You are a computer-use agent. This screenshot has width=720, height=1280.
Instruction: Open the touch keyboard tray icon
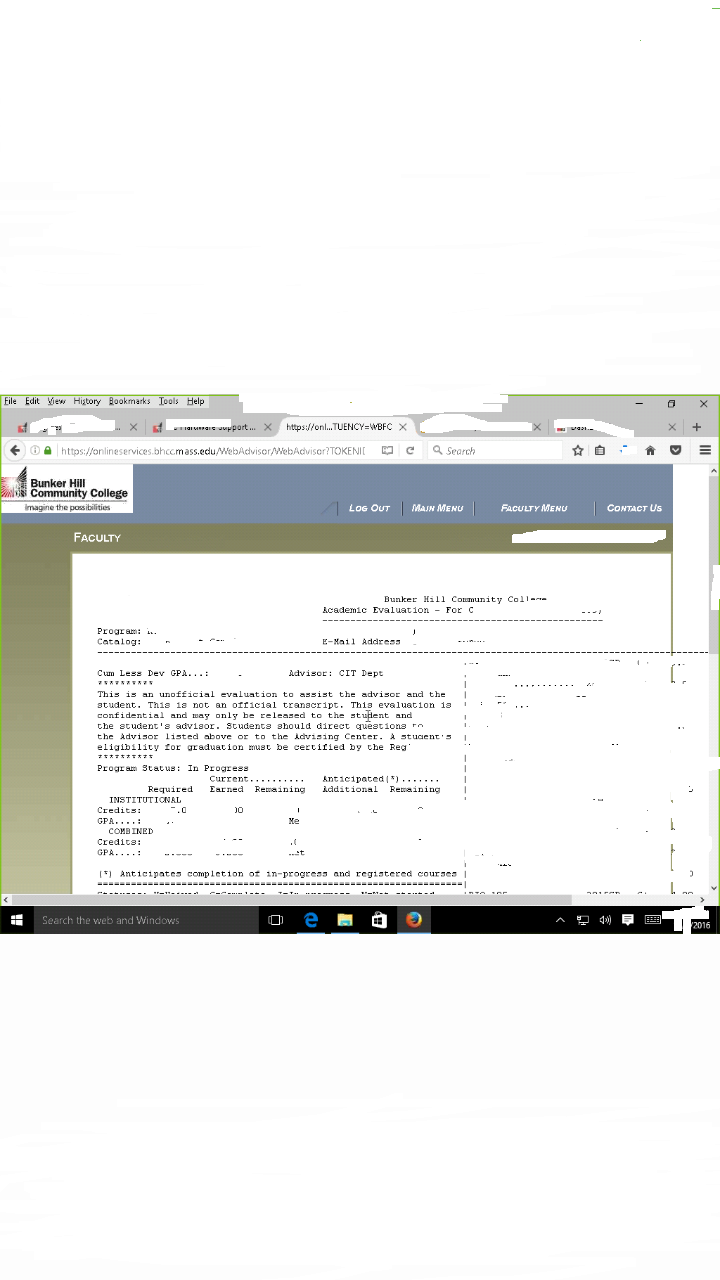pyautogui.click(x=652, y=920)
